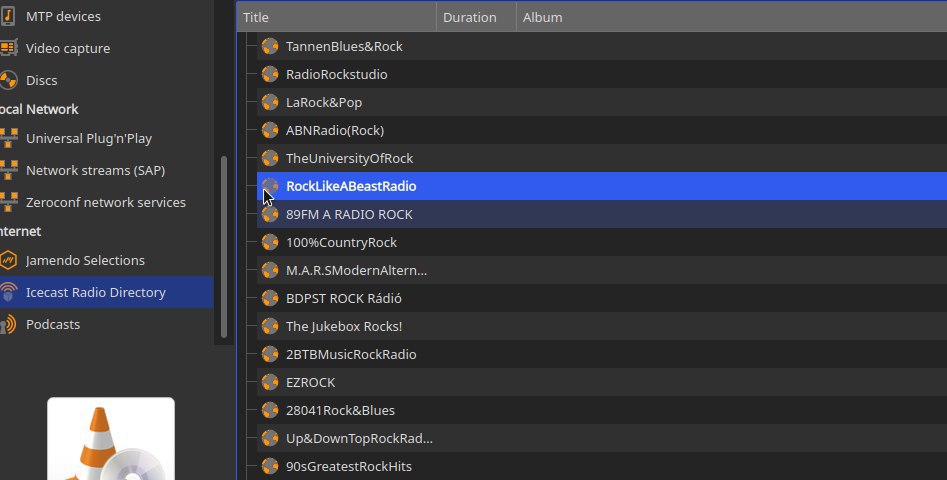The width and height of the screenshot is (947, 480).
Task: Click the BDPST ROCK Rádió stream icon
Action: (x=270, y=298)
